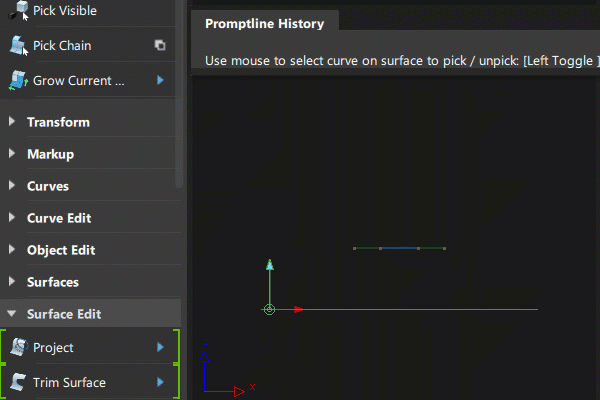This screenshot has height=400, width=600.
Task: Activate the Project tool icon
Action: coord(18,347)
